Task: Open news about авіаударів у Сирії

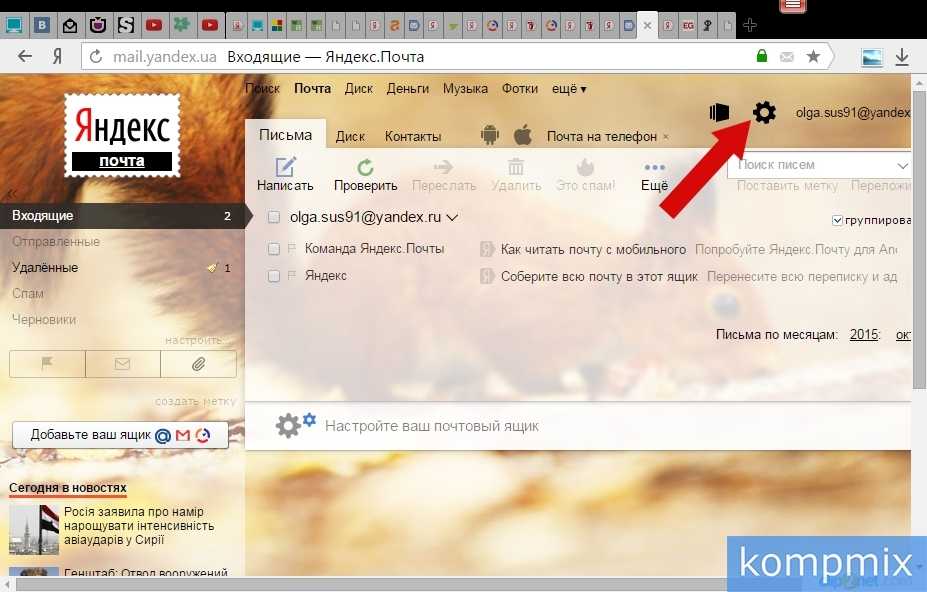Action: 139,526
